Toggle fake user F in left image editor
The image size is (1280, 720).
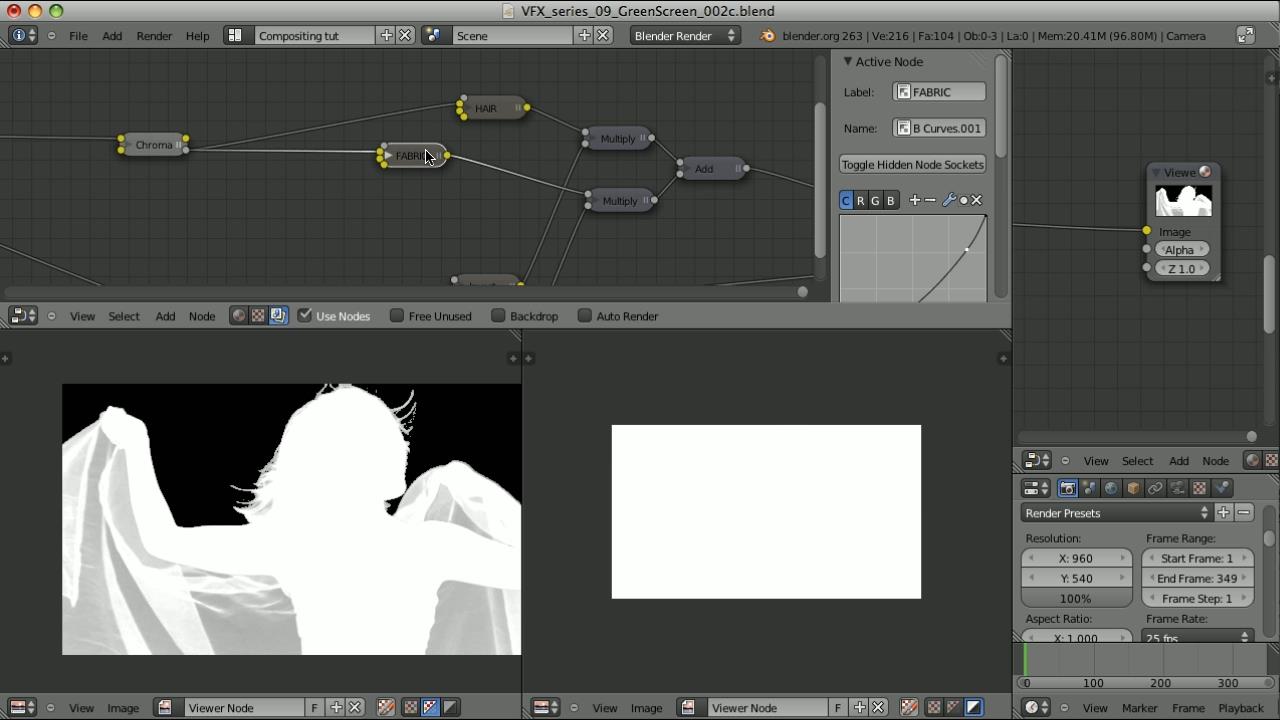314,707
